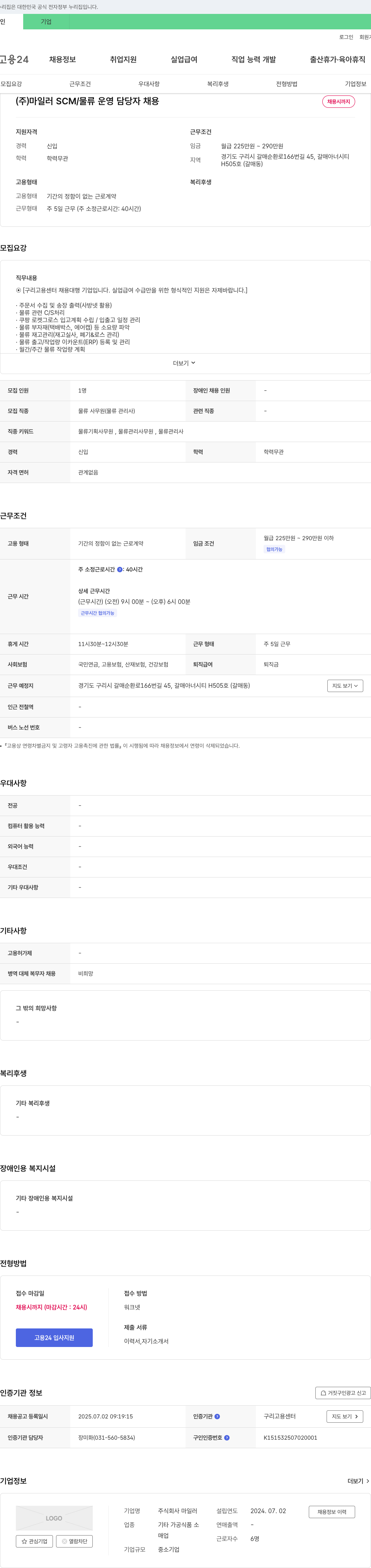Click the 열람차단 button
The height and width of the screenshot is (1568, 371).
point(74,1542)
